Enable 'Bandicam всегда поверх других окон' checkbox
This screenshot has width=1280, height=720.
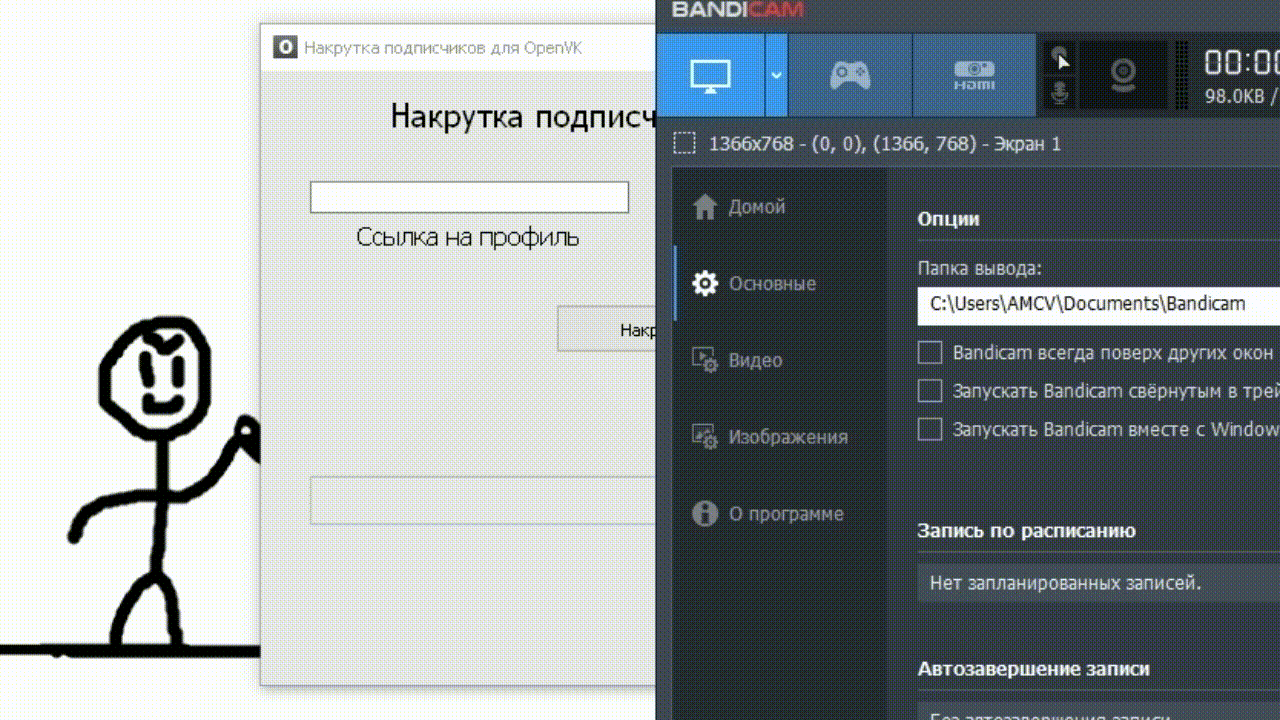930,352
